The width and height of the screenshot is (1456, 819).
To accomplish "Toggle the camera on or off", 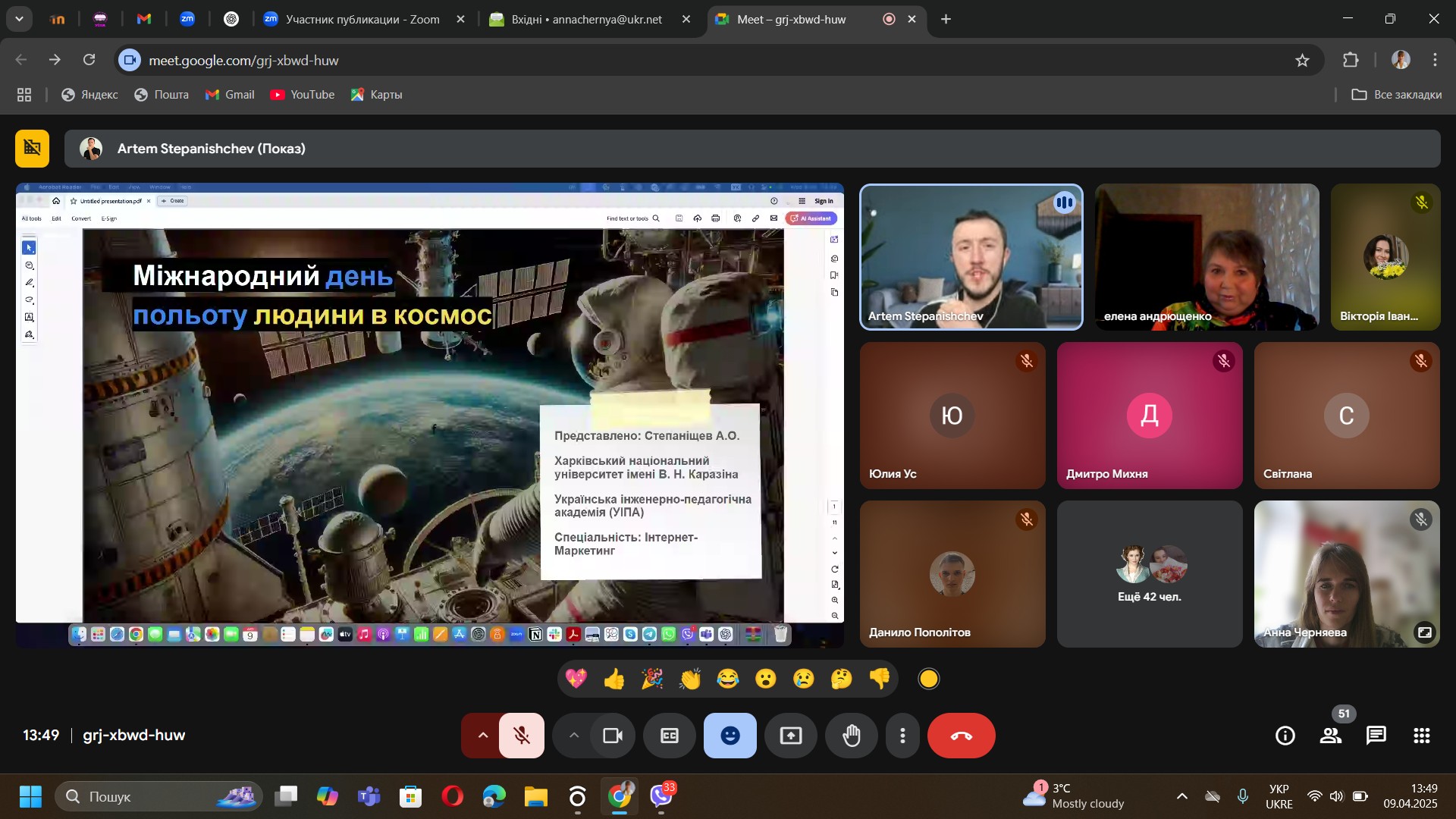I will 613,736.
